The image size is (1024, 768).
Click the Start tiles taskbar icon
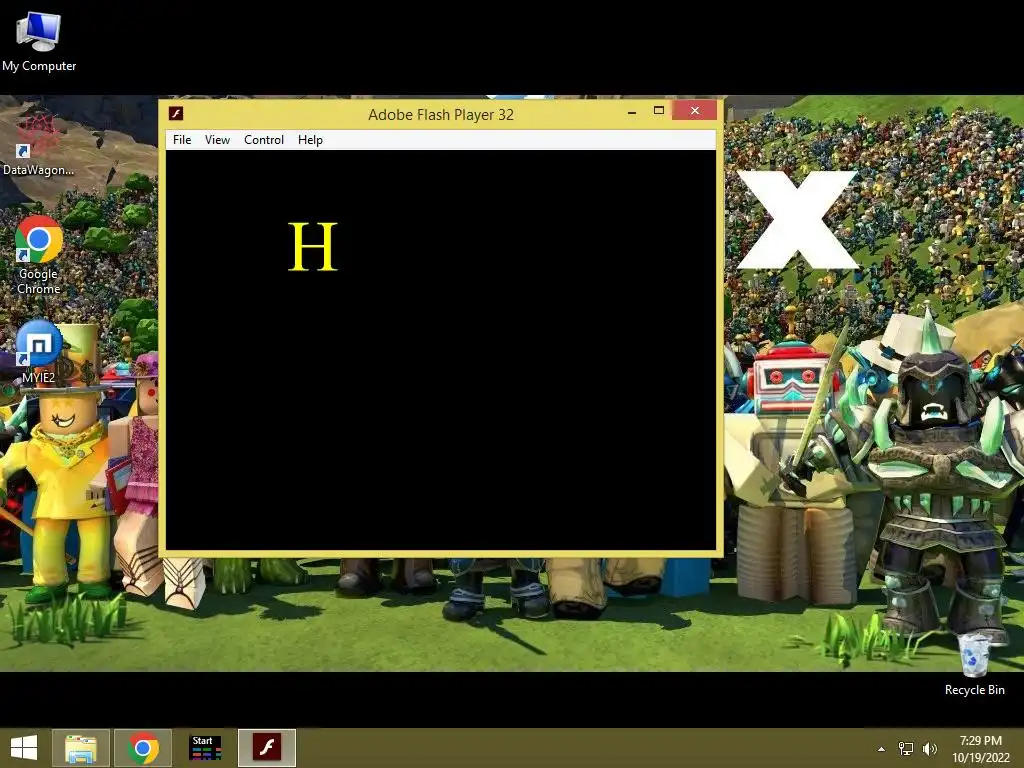[205, 748]
